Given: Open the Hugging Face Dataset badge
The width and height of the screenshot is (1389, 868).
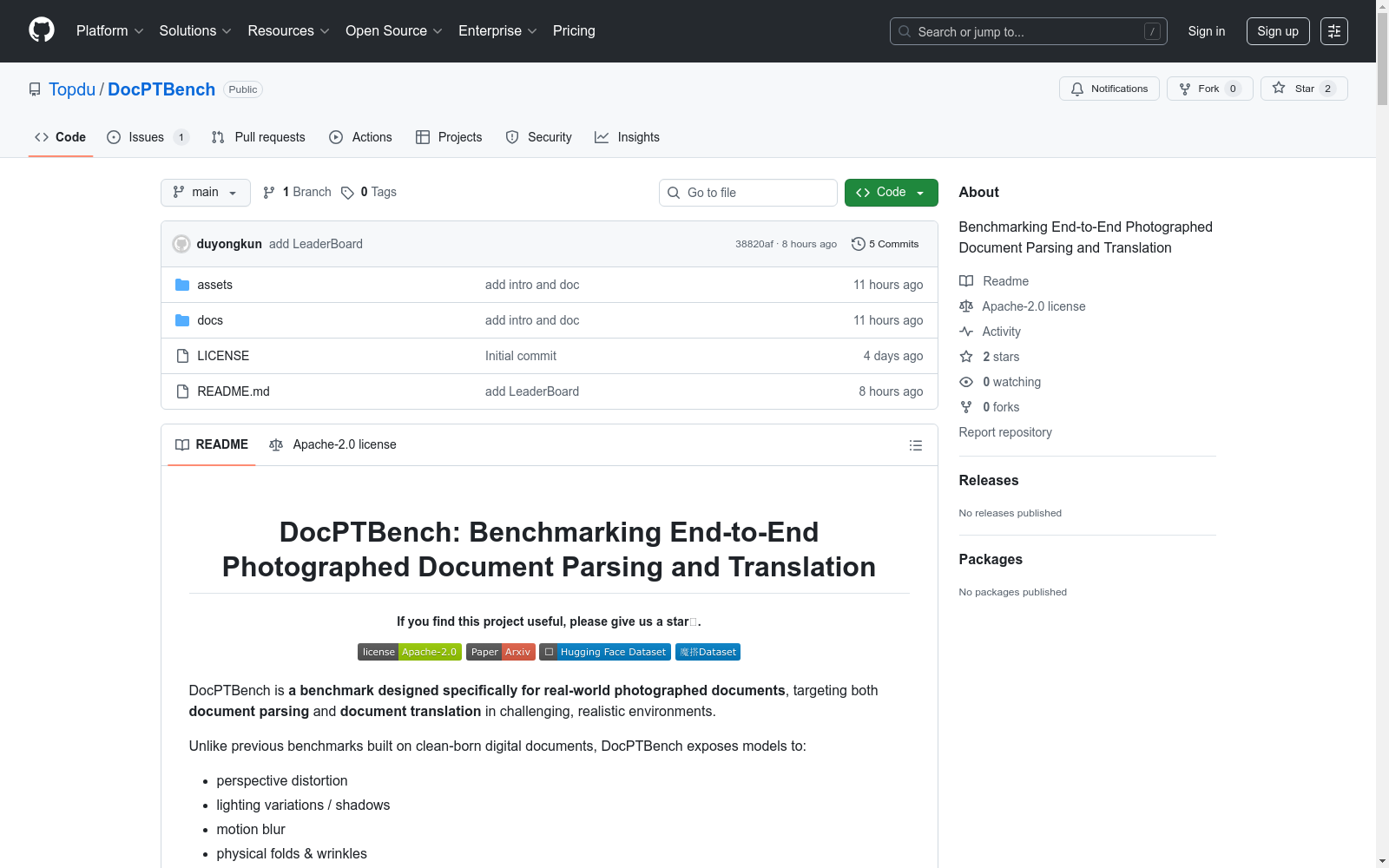Looking at the screenshot, I should [605, 652].
